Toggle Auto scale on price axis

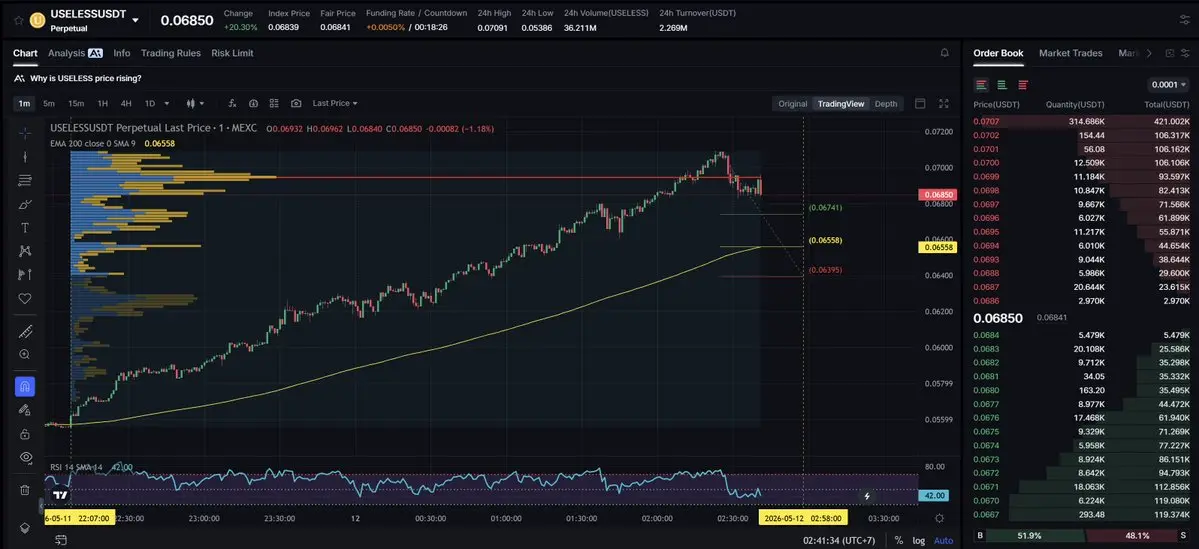pos(944,541)
